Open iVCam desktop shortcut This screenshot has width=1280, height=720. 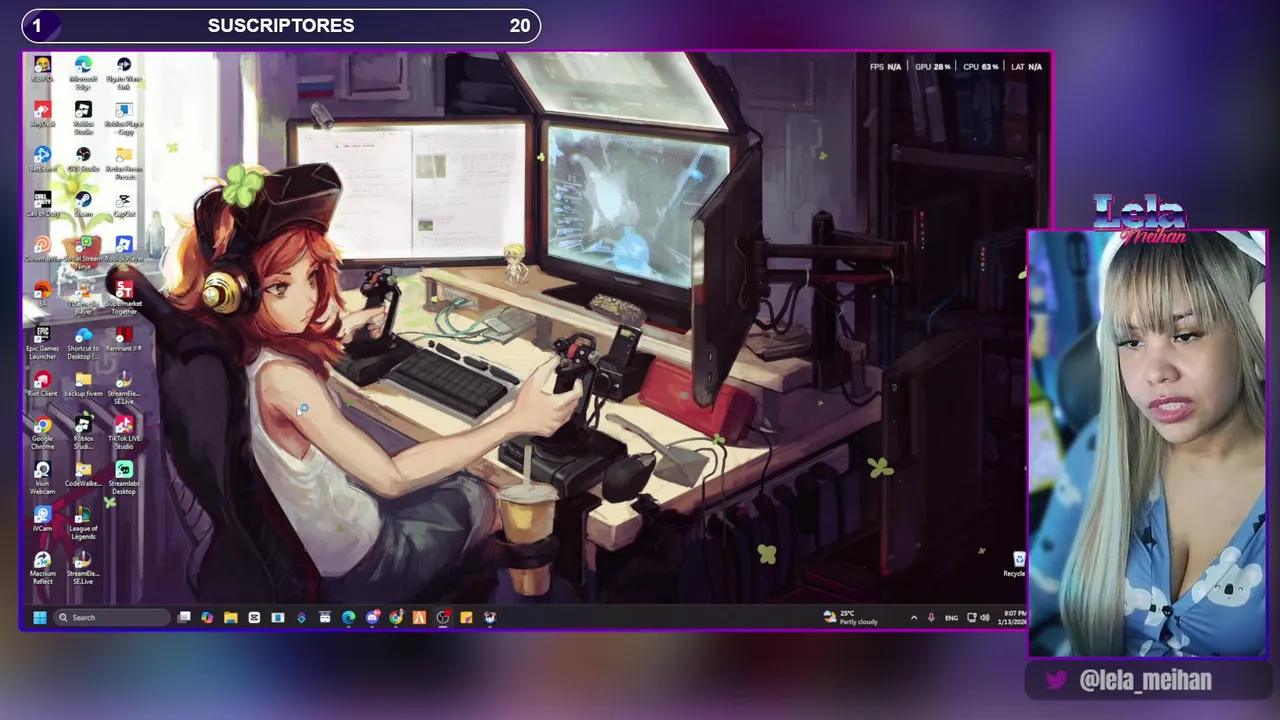(x=42, y=519)
